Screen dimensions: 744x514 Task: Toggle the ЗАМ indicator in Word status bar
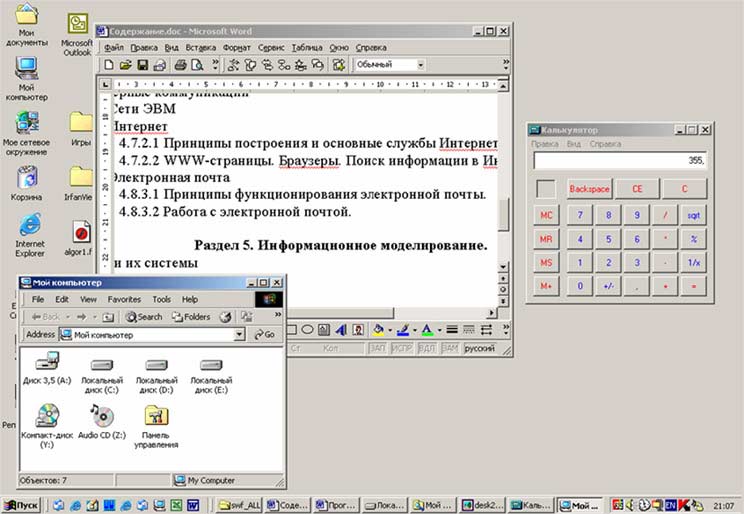pyautogui.click(x=450, y=348)
